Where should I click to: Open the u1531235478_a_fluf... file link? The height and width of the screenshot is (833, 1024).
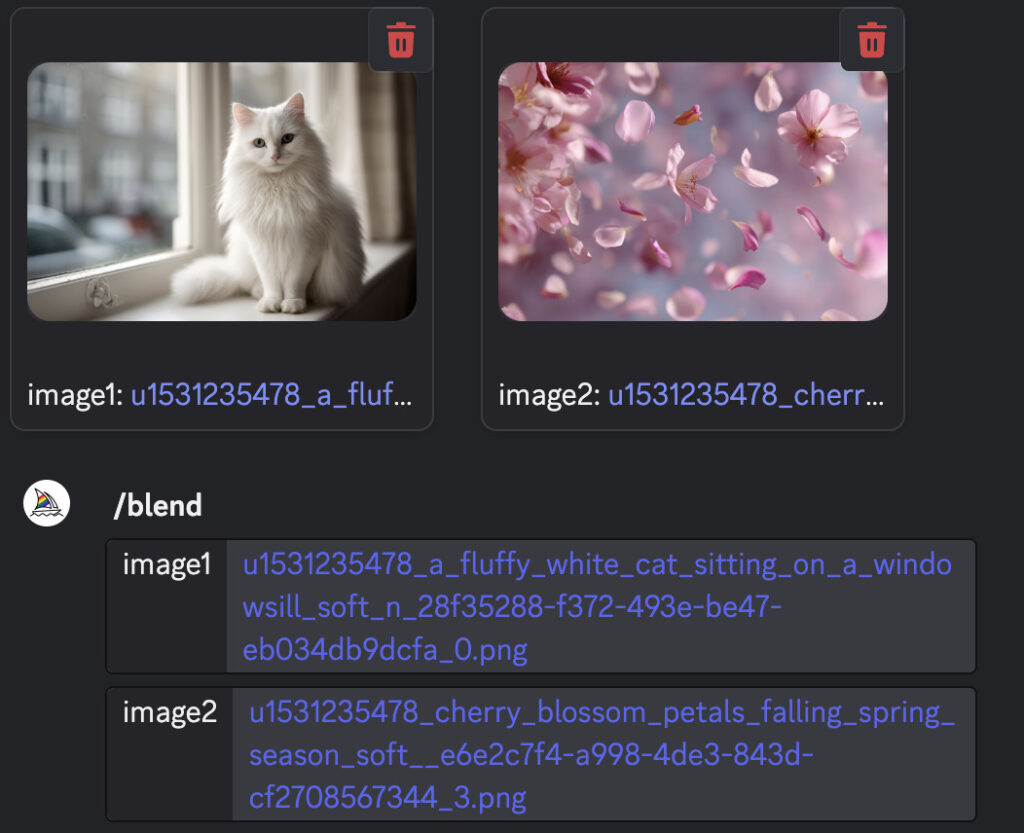(x=272, y=394)
